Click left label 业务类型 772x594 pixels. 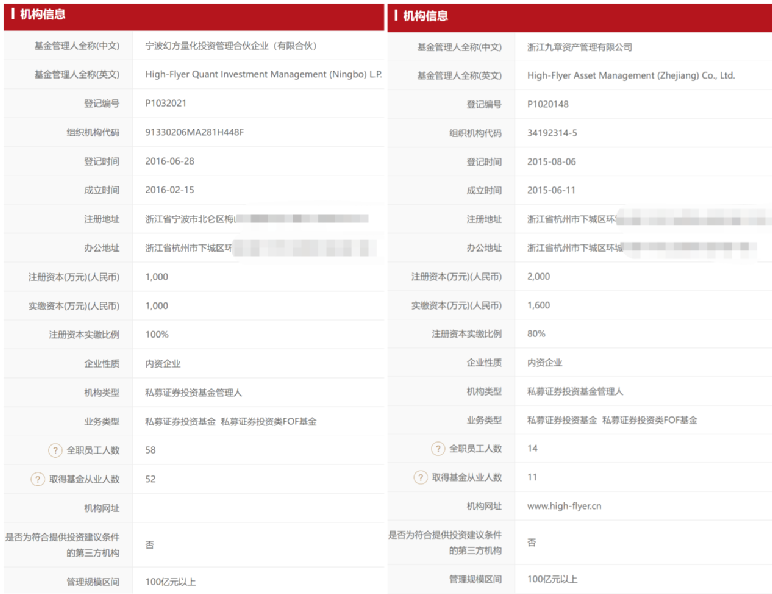click(x=101, y=422)
